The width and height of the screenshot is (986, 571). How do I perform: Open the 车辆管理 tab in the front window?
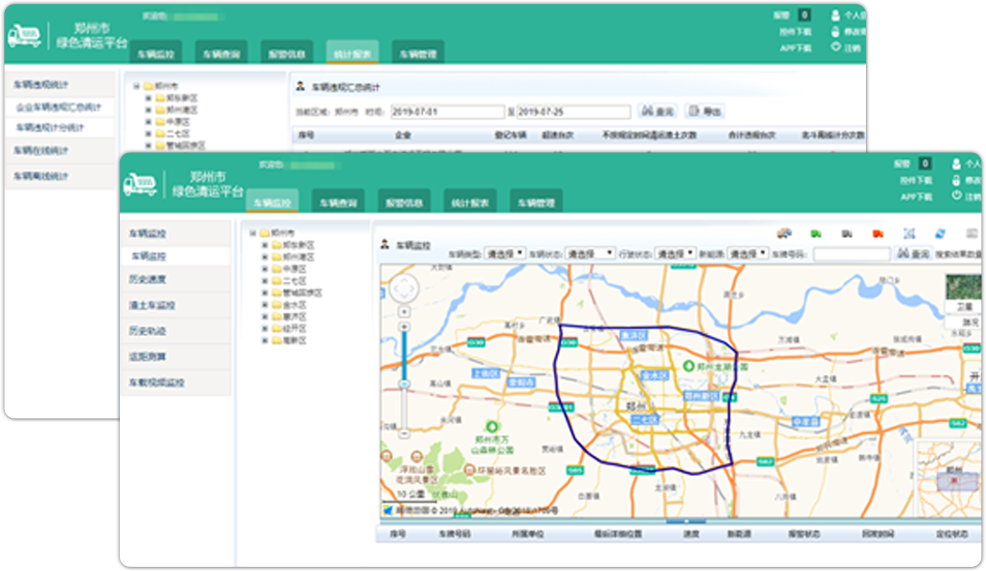pyautogui.click(x=534, y=203)
